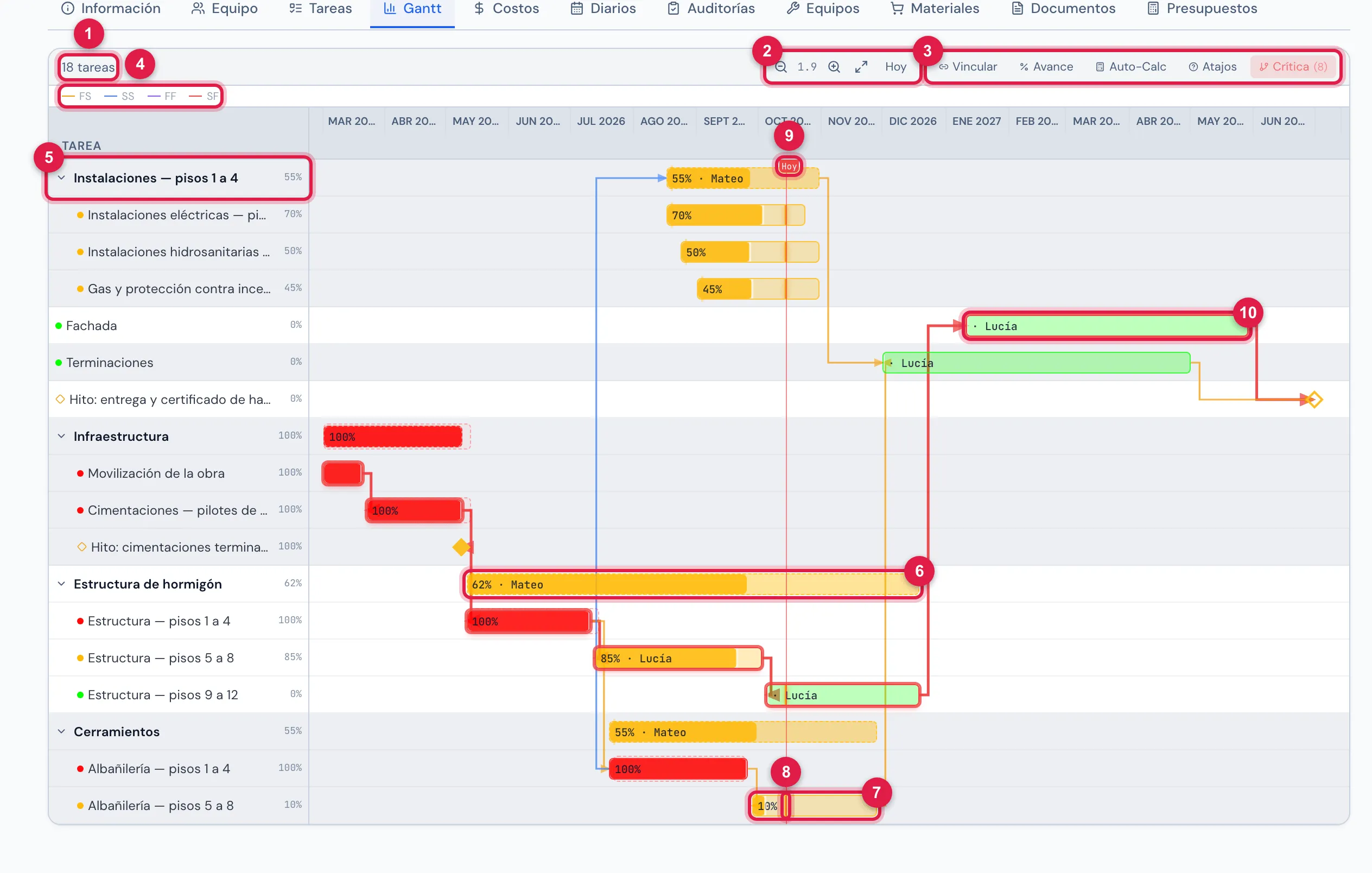Open the Documentos tab
The width and height of the screenshot is (1372, 873).
point(1063,9)
